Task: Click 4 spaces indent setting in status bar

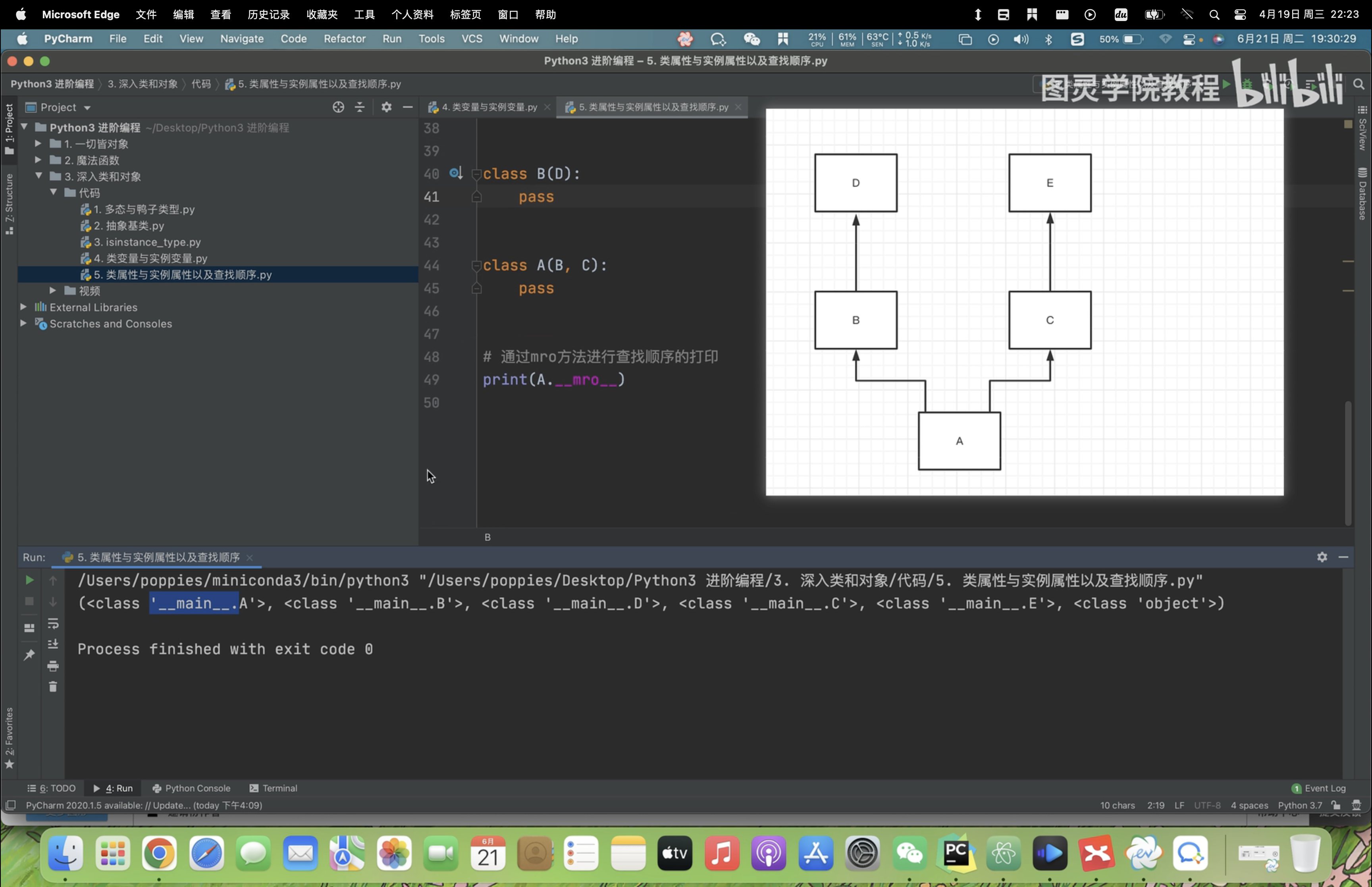Action: pyautogui.click(x=1249, y=805)
